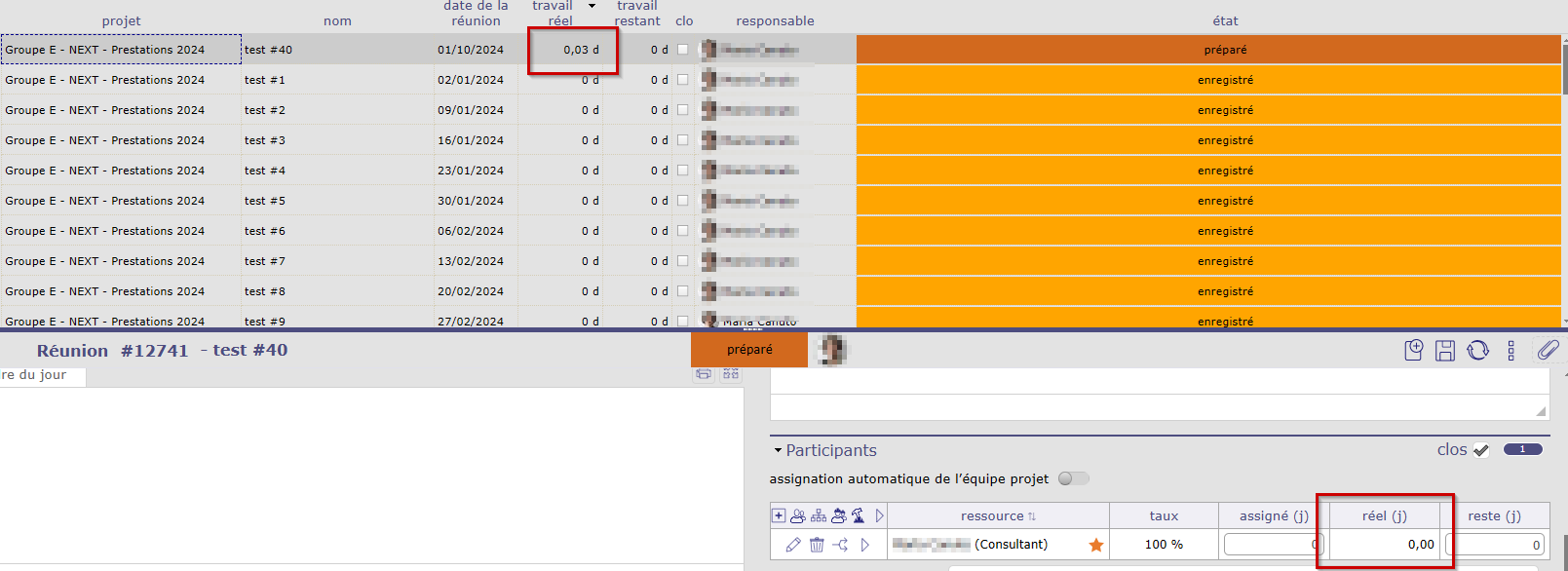Click the split arrows icon on Consultant row
Screen dimensions: 1568x571
pos(840,545)
